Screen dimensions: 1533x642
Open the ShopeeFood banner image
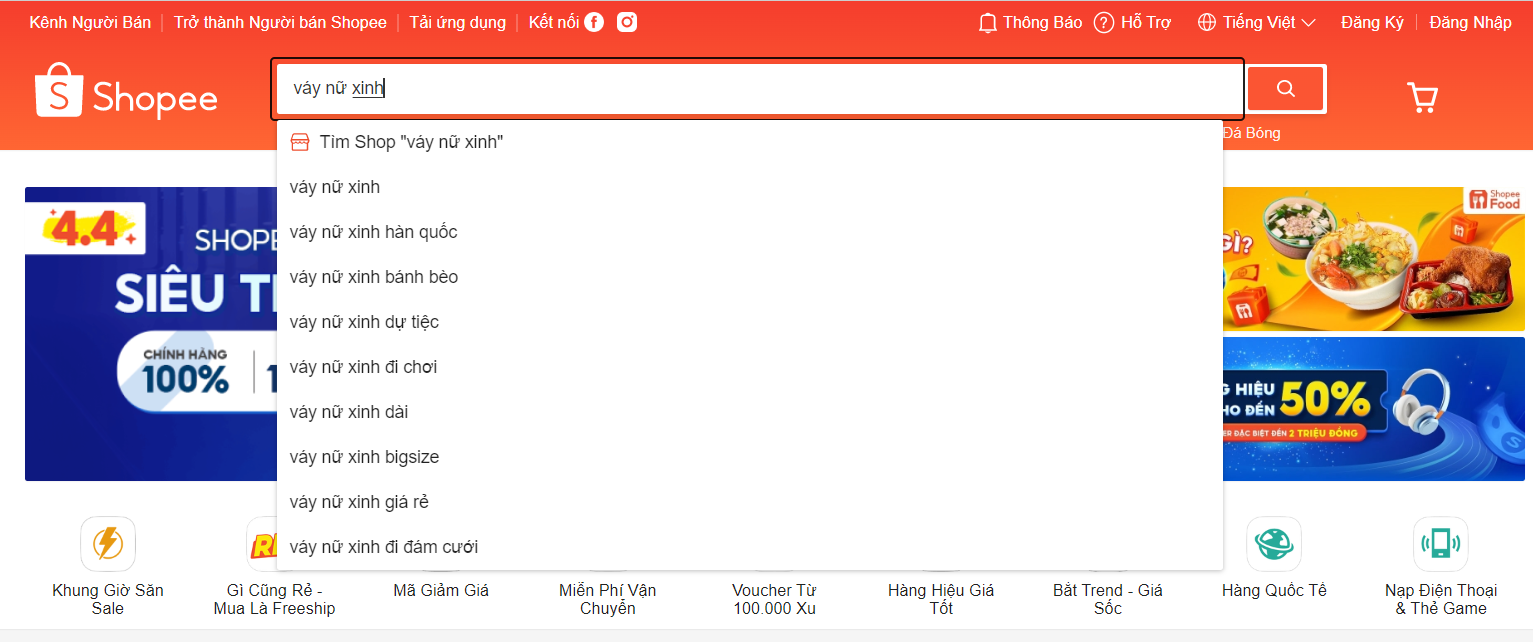[x=1374, y=258]
